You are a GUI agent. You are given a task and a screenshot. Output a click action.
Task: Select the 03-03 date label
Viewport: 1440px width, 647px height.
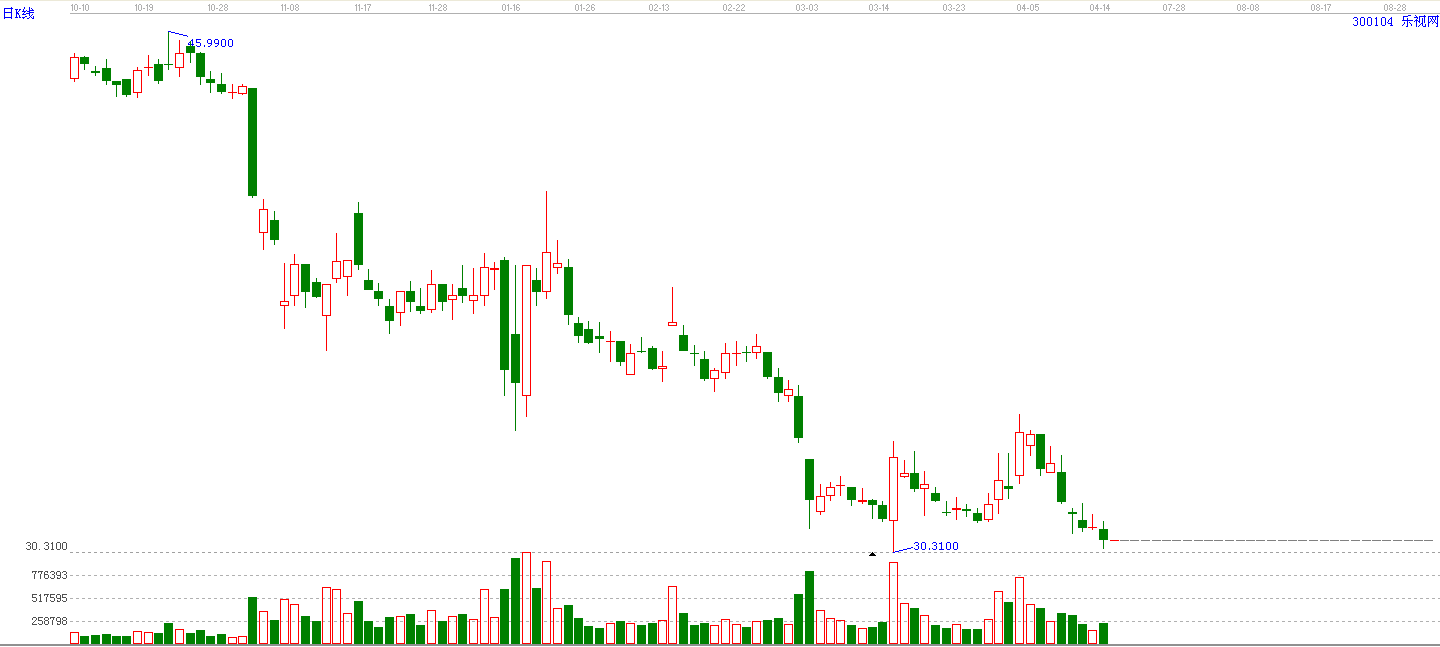click(806, 7)
